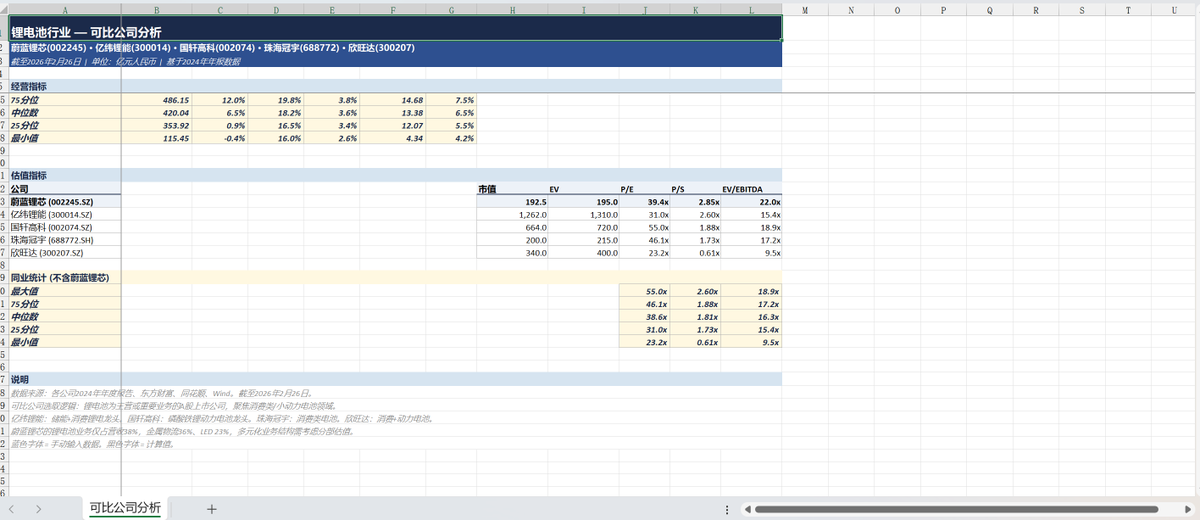The height and width of the screenshot is (520, 1200).
Task: Select the 说明 section header
Action: pyautogui.click(x=395, y=379)
